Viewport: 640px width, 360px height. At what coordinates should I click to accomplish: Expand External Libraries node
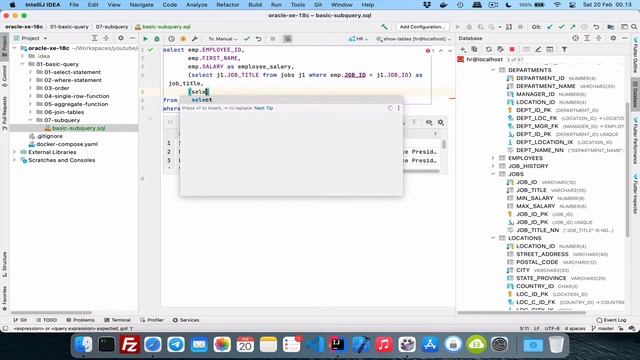15,152
